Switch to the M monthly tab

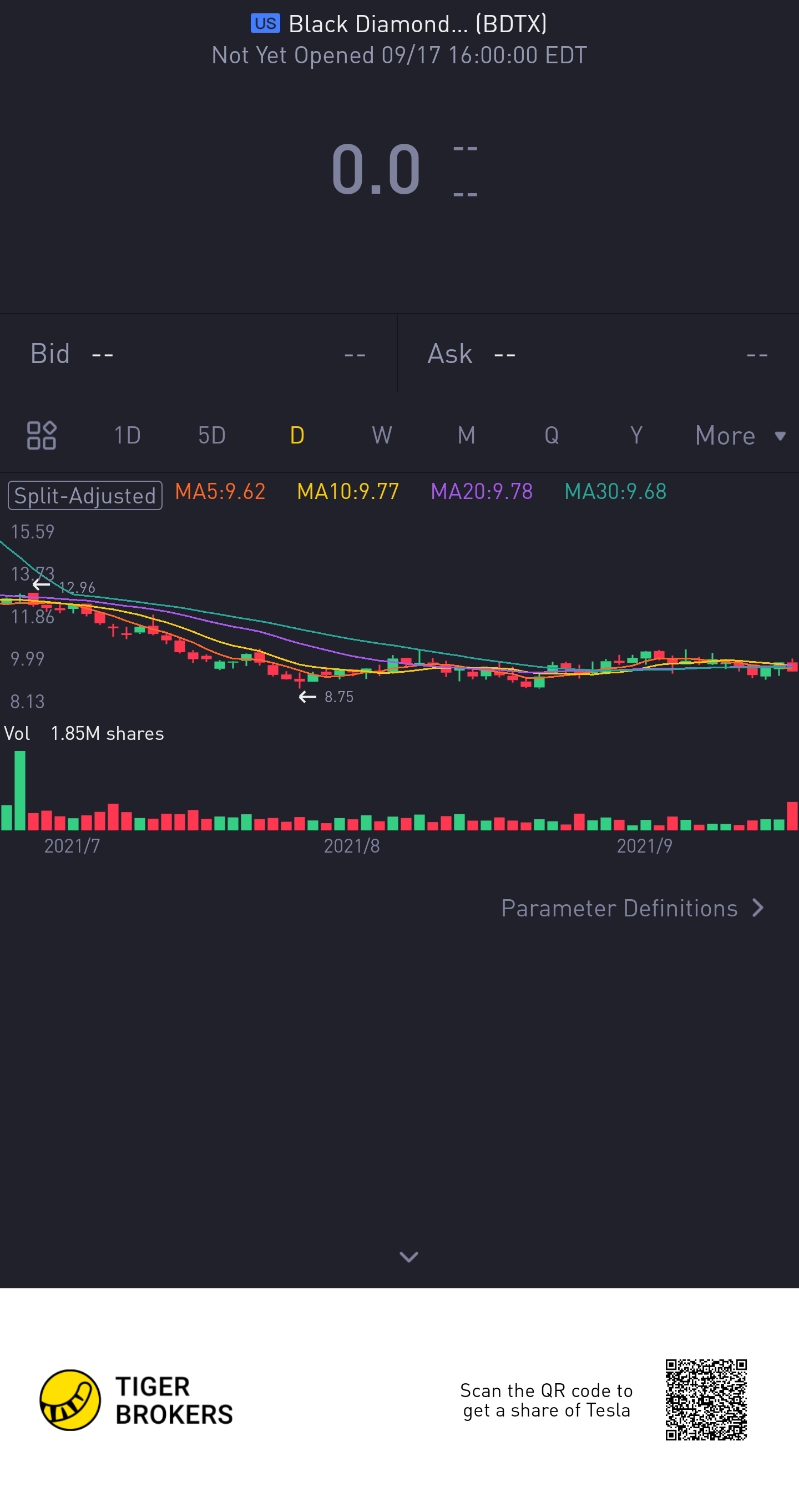point(467,436)
